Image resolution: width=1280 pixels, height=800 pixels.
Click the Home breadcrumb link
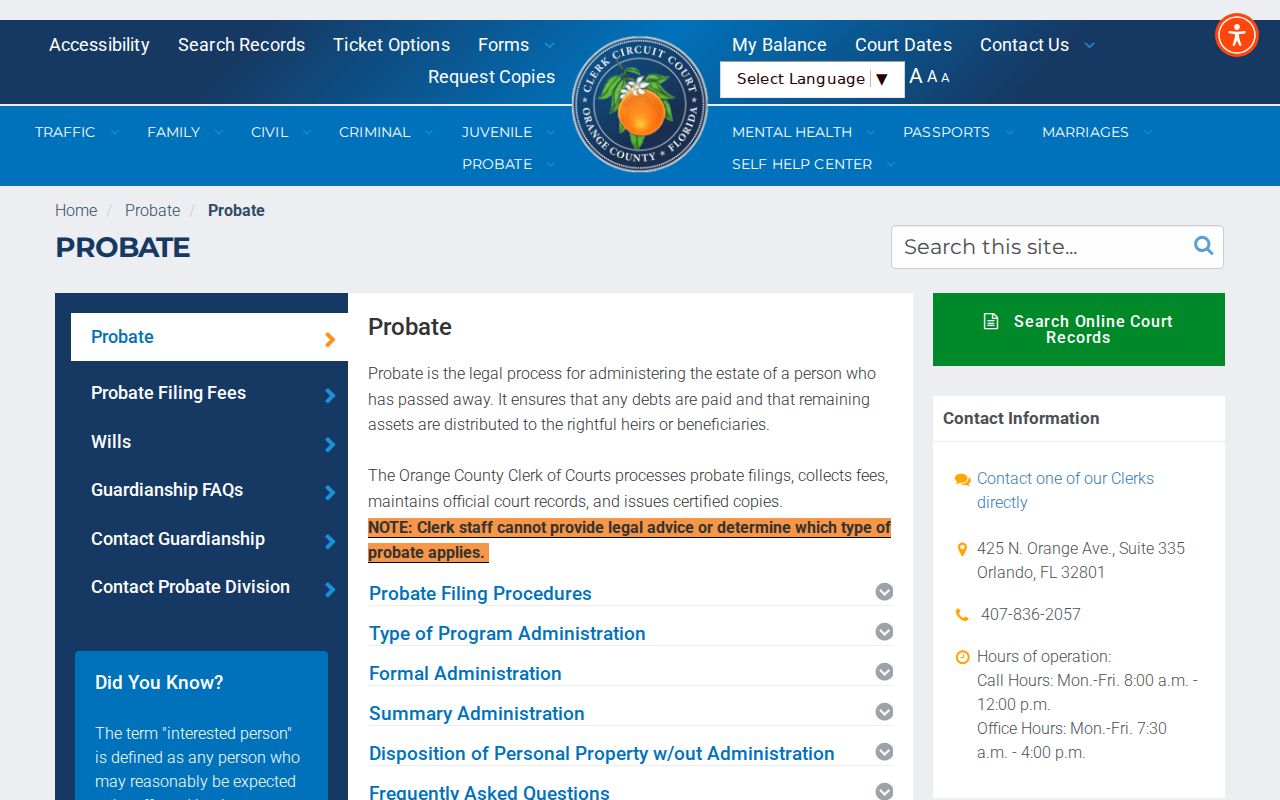(76, 210)
